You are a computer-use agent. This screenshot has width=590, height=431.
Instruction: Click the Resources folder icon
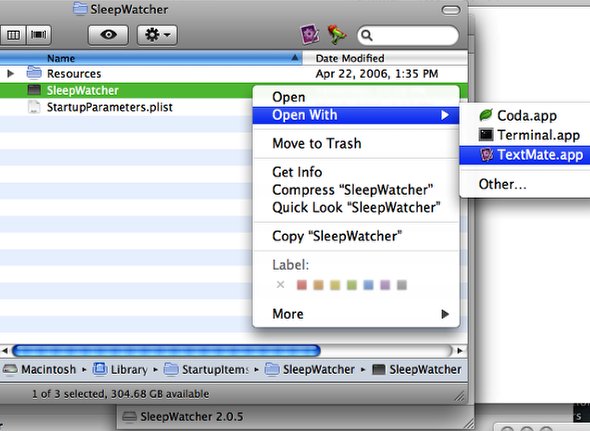click(34, 73)
